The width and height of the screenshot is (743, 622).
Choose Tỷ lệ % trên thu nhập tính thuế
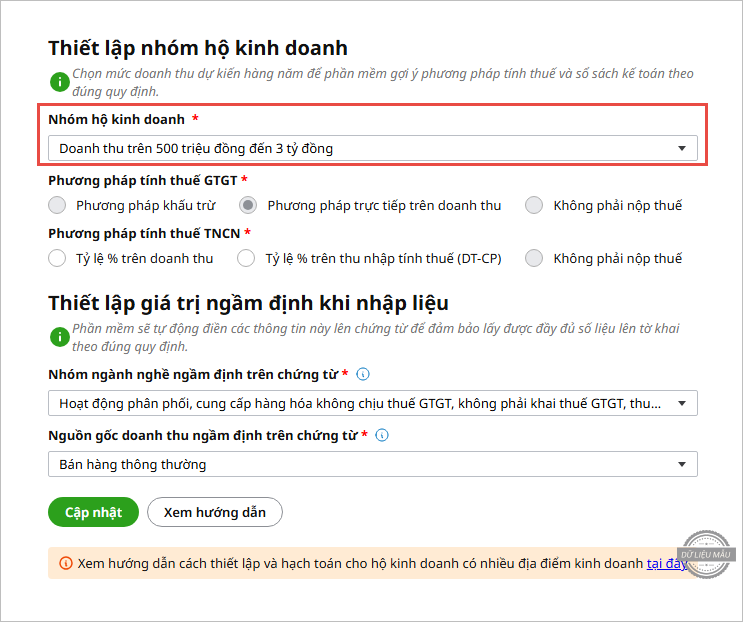pyautogui.click(x=246, y=258)
